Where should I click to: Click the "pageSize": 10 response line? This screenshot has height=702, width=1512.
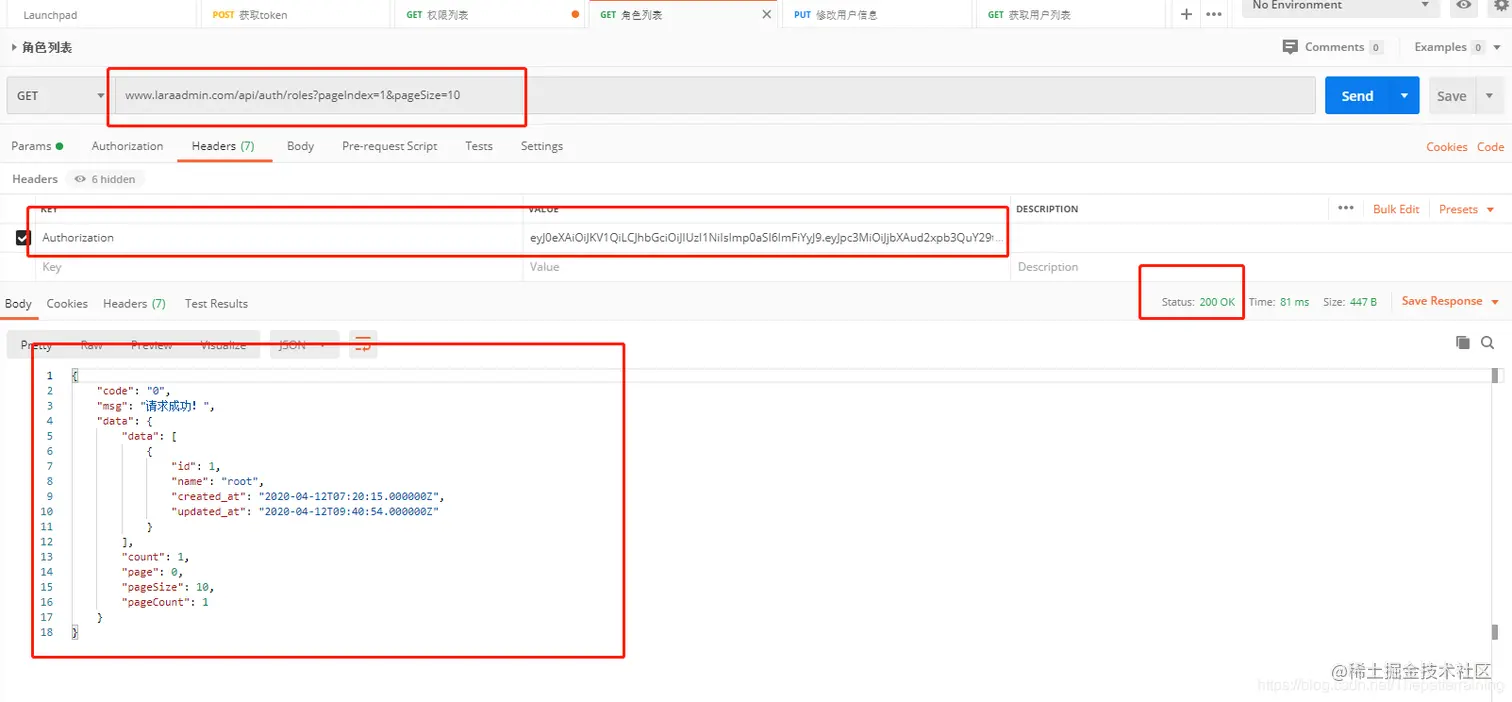[167, 587]
